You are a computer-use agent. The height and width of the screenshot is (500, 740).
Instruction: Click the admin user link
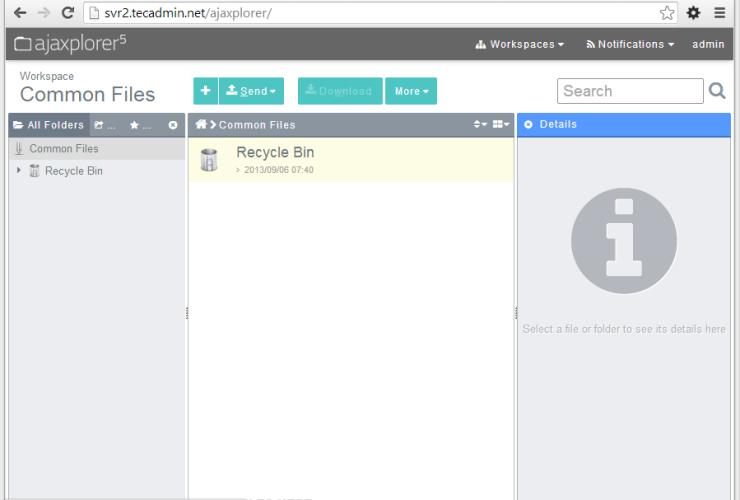point(708,44)
